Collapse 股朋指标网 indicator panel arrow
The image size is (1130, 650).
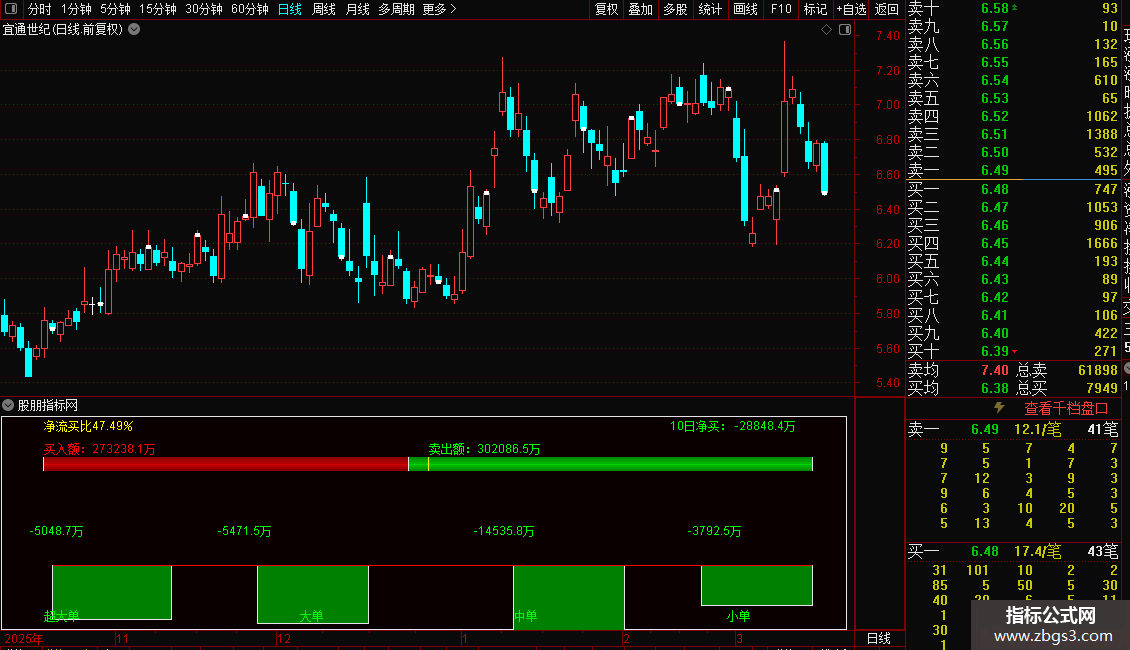(8, 405)
